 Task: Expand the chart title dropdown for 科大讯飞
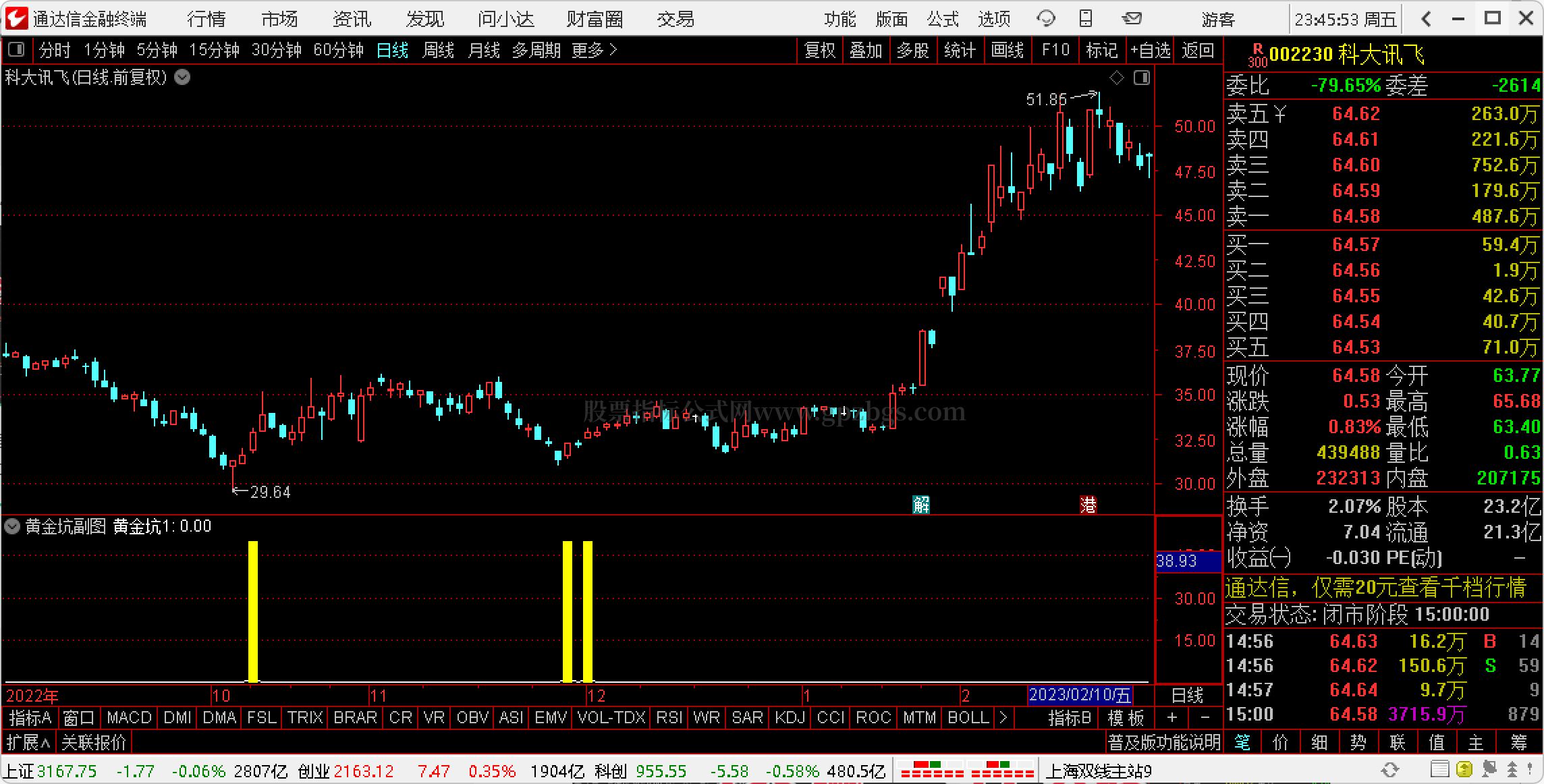click(x=182, y=78)
